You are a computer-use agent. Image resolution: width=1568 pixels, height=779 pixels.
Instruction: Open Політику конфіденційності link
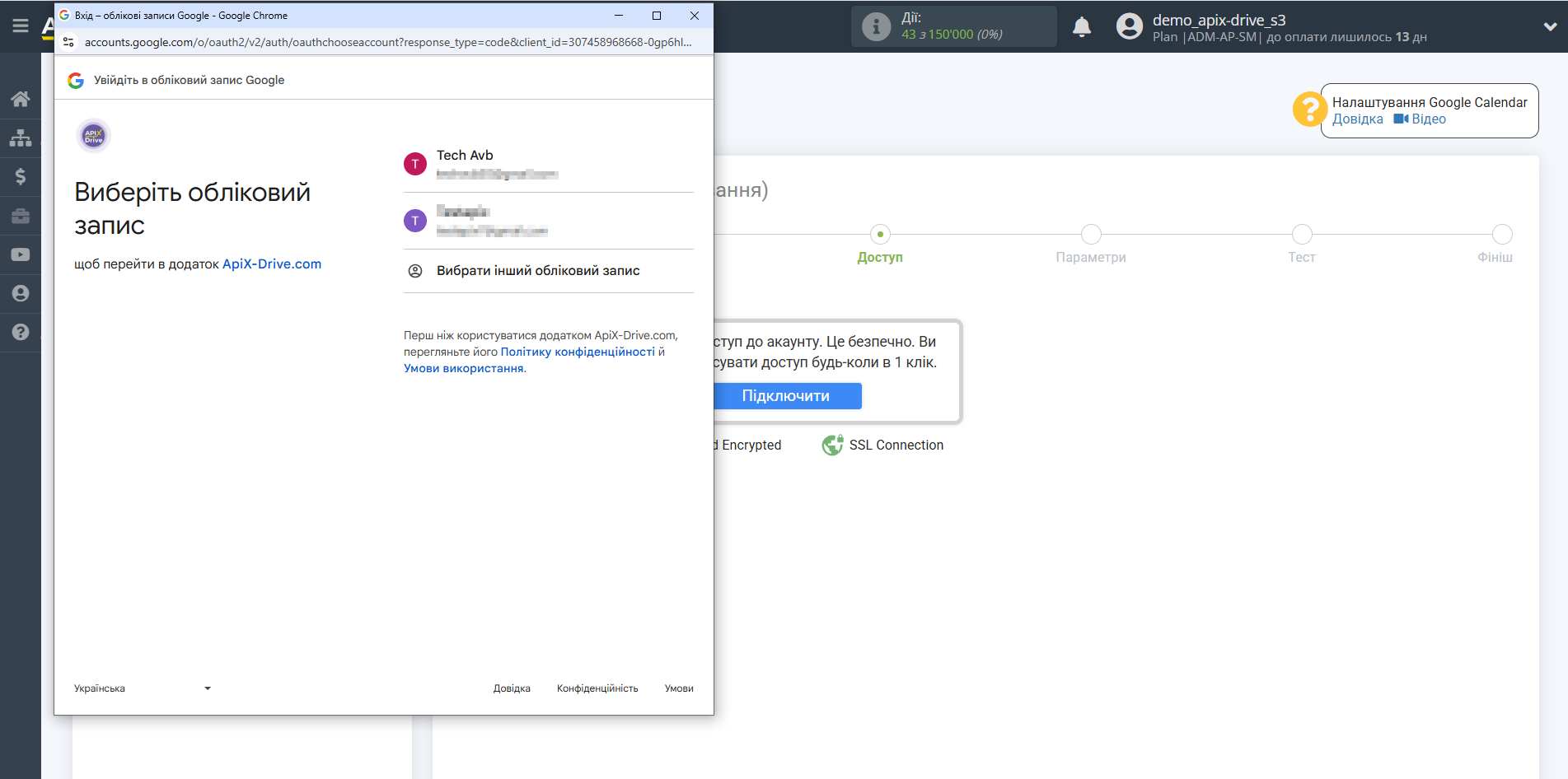[x=578, y=352]
